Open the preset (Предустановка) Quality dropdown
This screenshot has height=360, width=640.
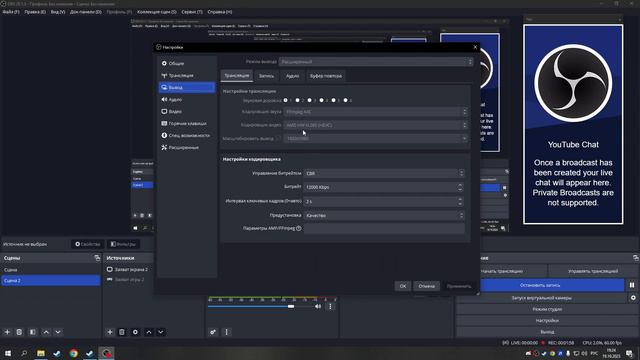(x=384, y=215)
